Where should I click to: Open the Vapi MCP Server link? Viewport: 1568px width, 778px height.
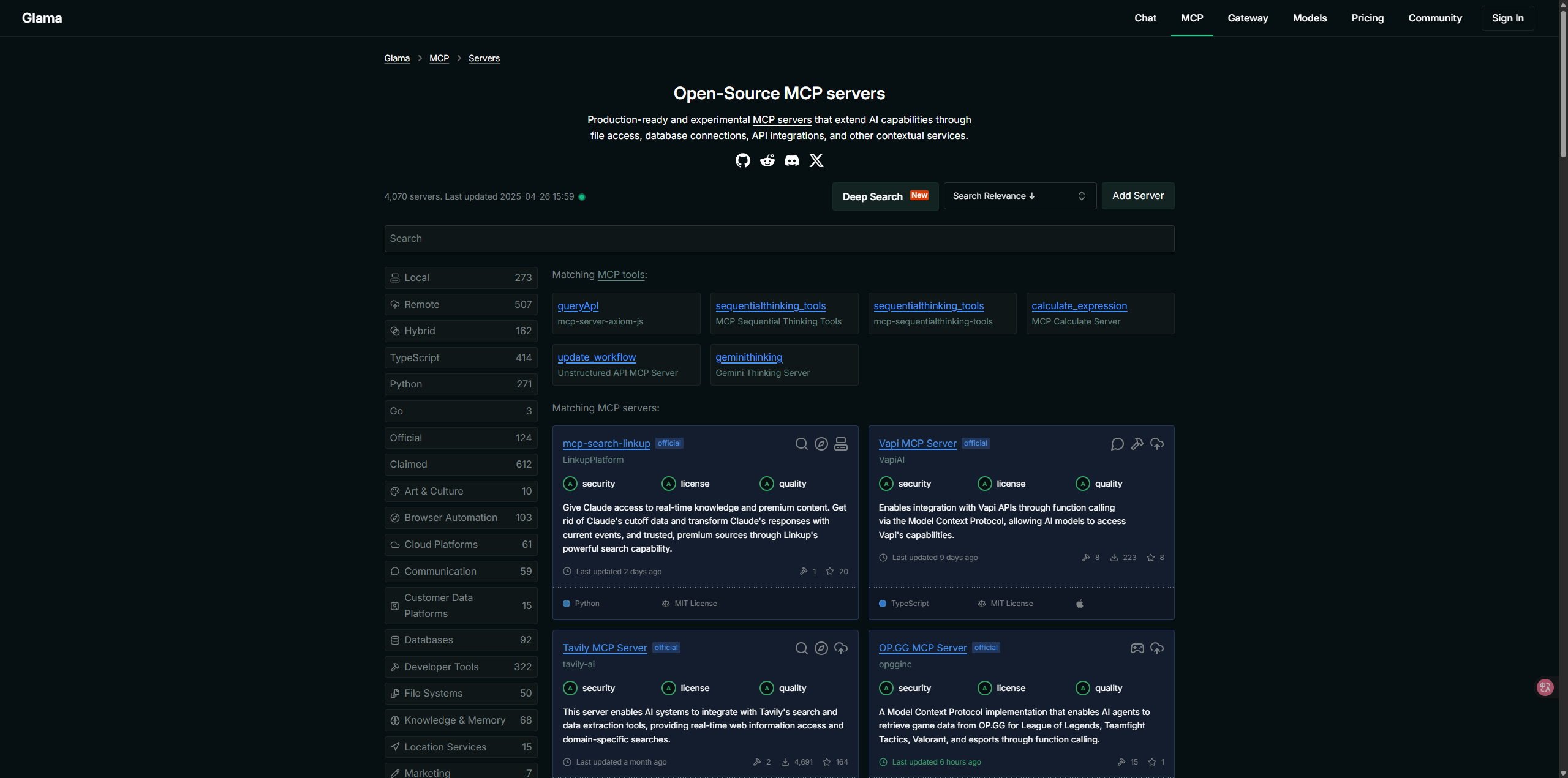tap(918, 444)
